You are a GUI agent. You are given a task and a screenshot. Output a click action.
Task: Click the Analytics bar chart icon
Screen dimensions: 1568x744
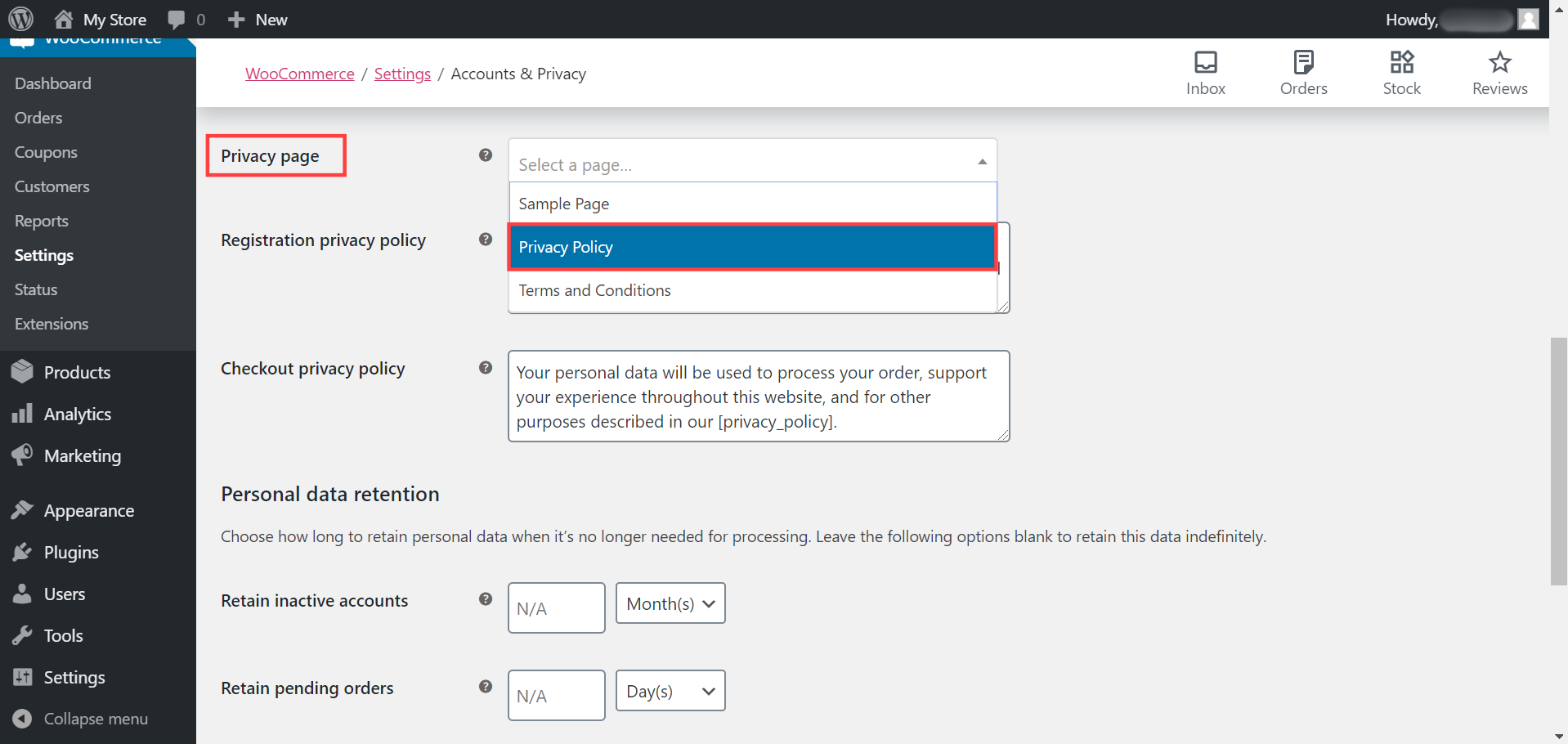(x=23, y=414)
